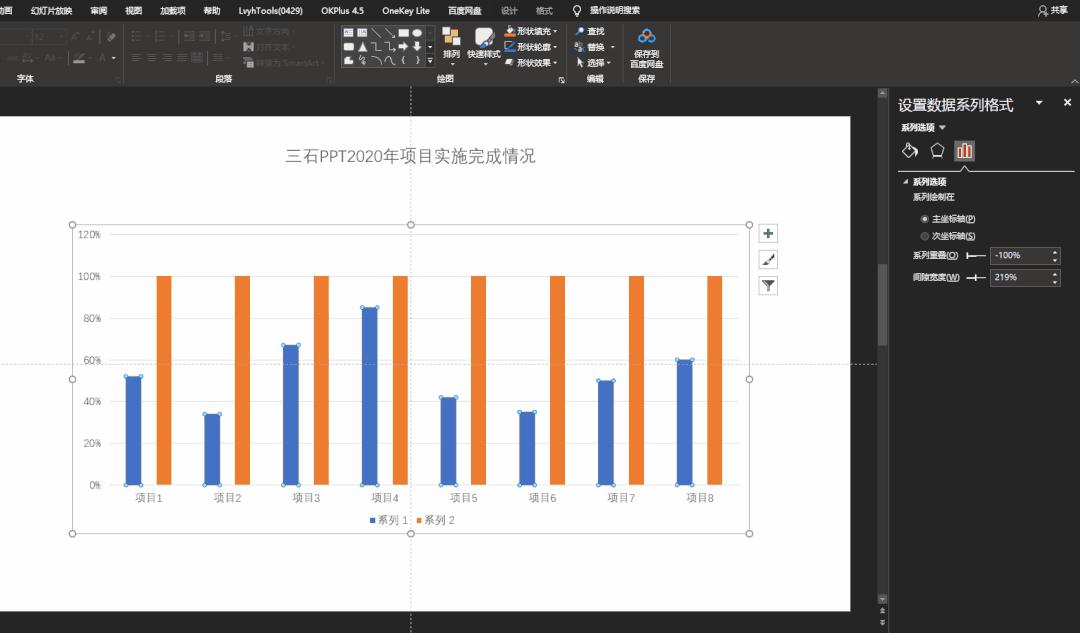Click the 替换 button

click(x=595, y=46)
